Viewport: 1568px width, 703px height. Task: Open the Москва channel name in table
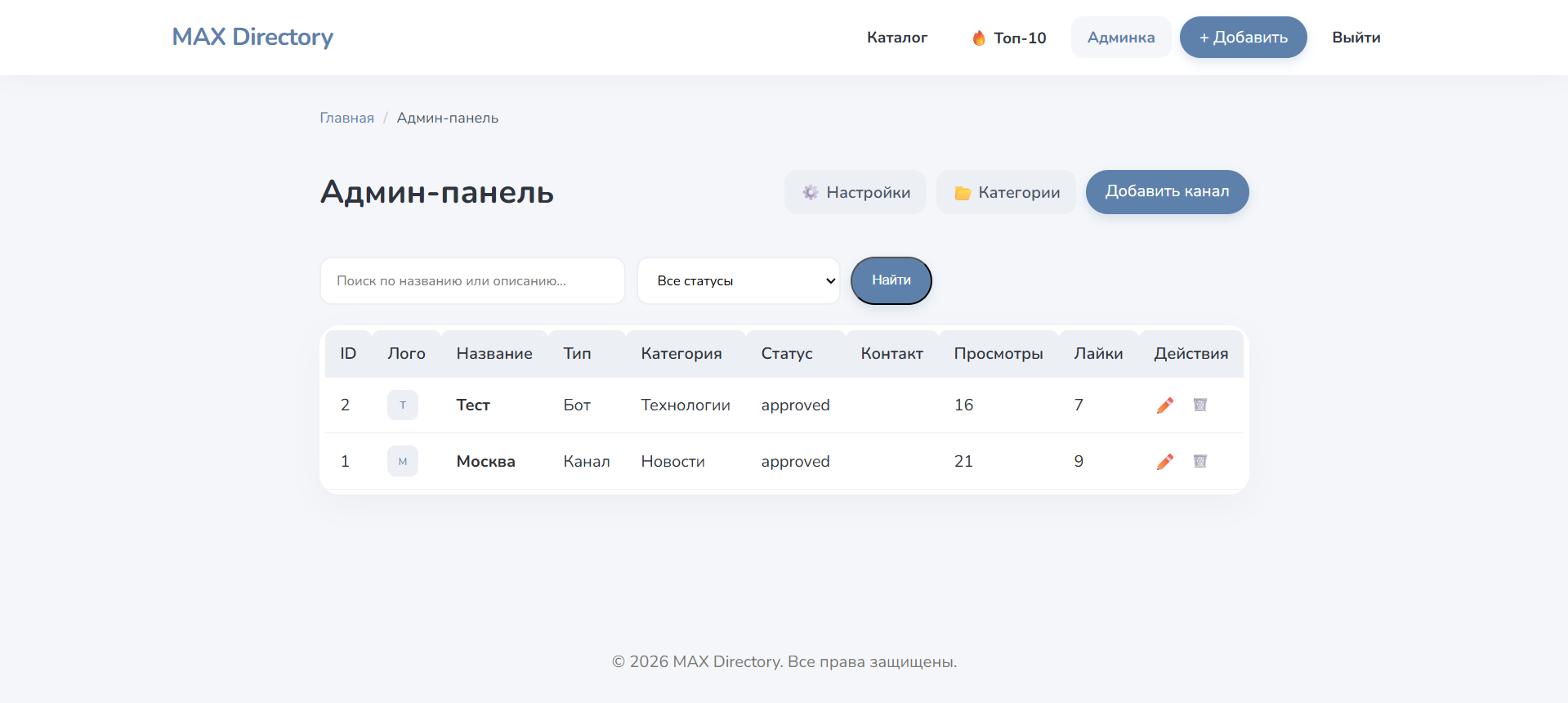tap(485, 462)
